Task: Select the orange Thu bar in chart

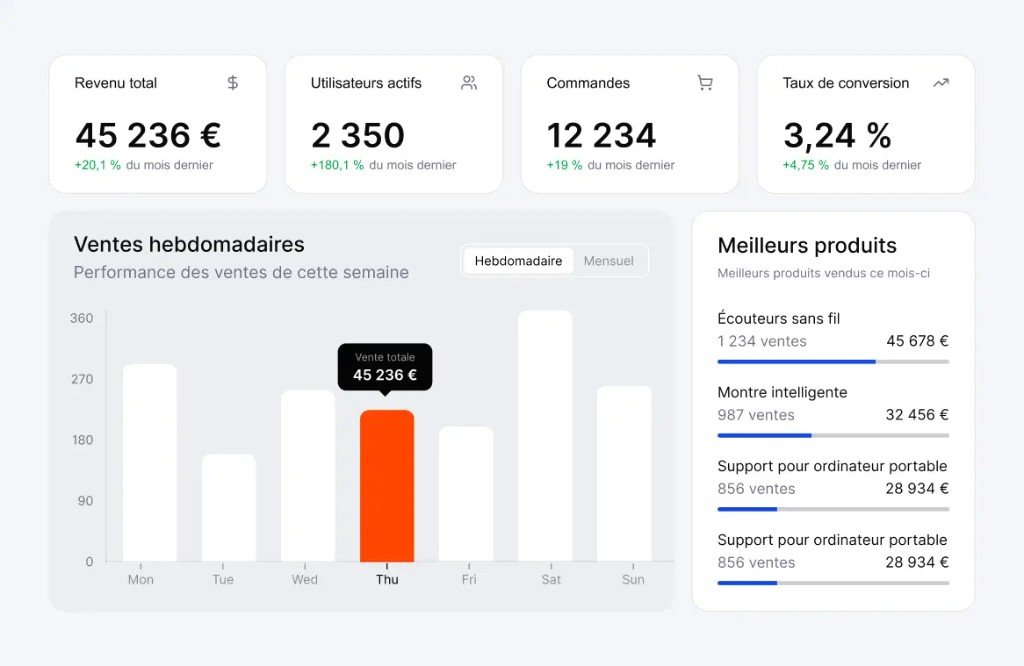Action: point(387,485)
